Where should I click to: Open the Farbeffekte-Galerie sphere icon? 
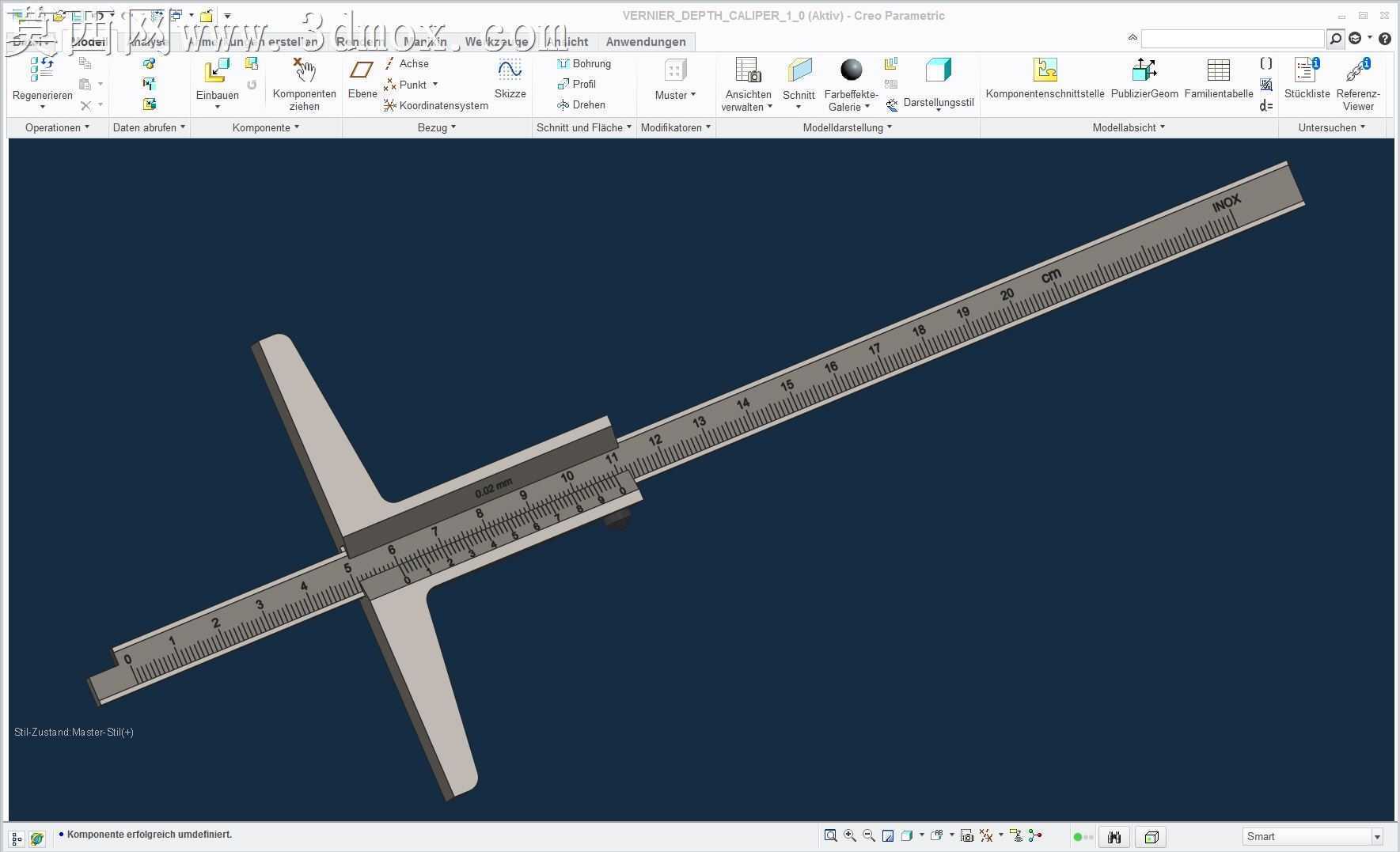coord(852,70)
